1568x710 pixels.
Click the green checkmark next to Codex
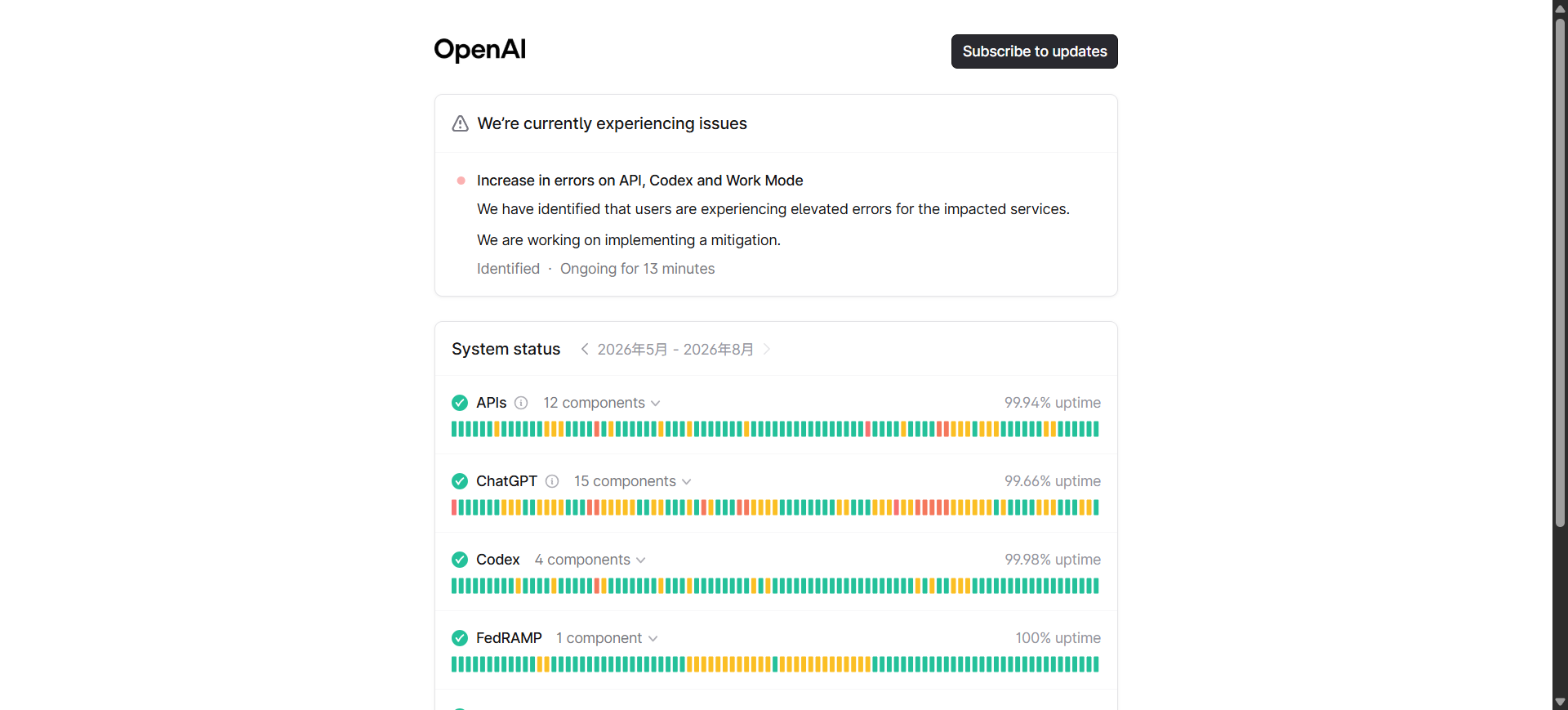pos(460,560)
